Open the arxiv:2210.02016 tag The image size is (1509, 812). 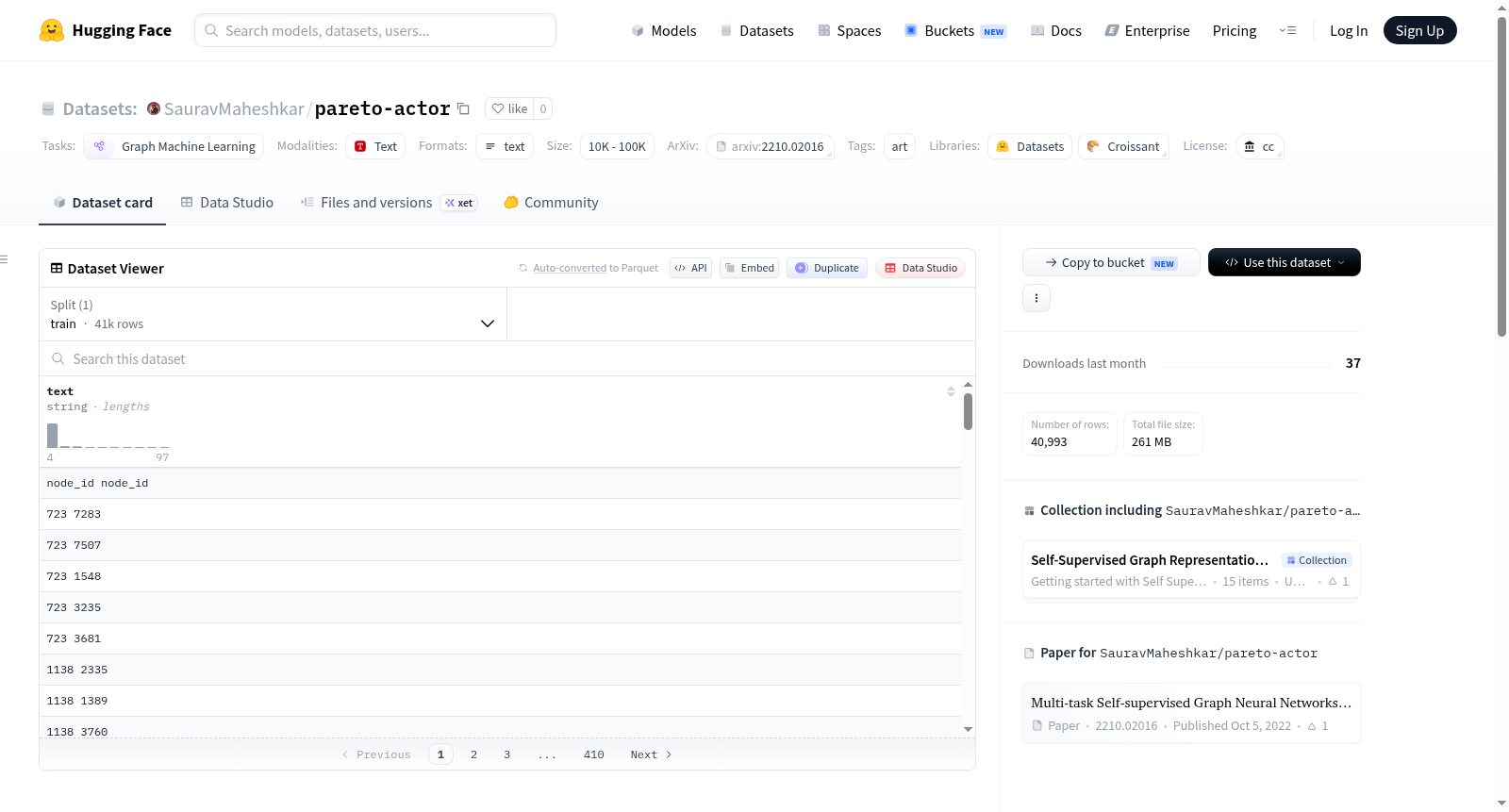point(770,146)
